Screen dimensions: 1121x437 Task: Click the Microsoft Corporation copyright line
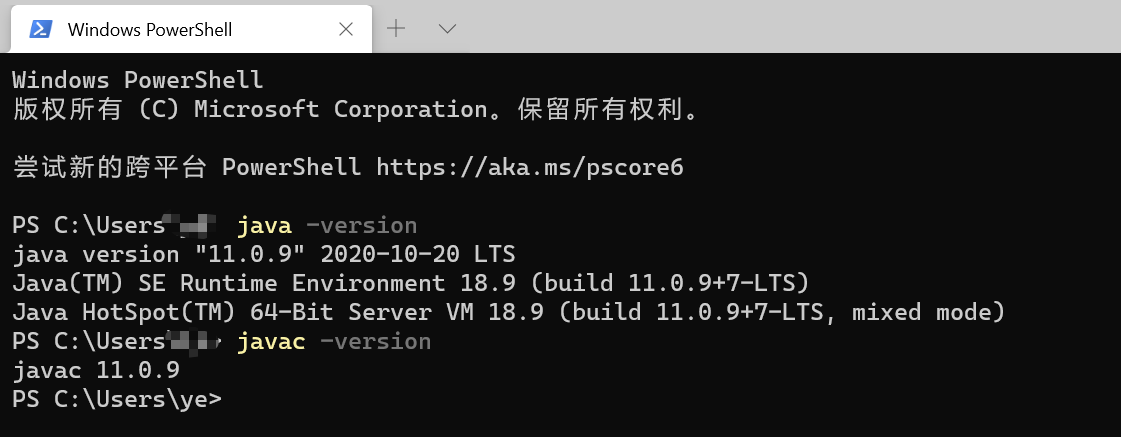click(x=355, y=109)
